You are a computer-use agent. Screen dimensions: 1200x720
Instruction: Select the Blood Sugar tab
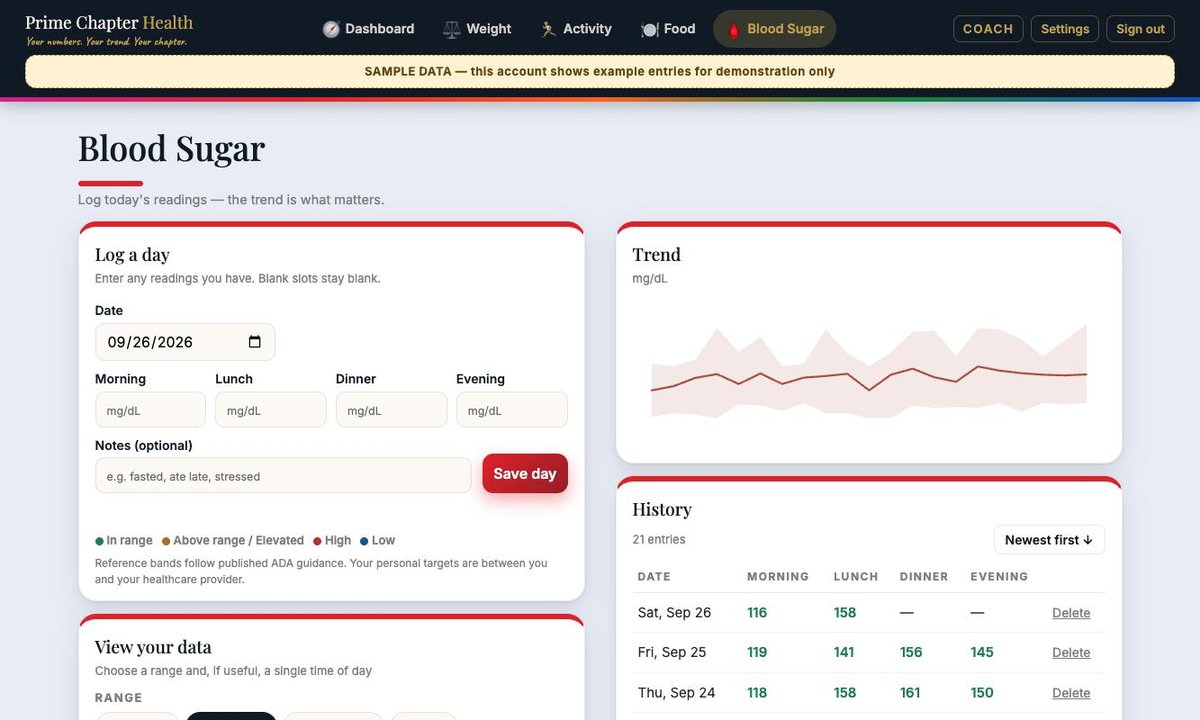coord(774,29)
